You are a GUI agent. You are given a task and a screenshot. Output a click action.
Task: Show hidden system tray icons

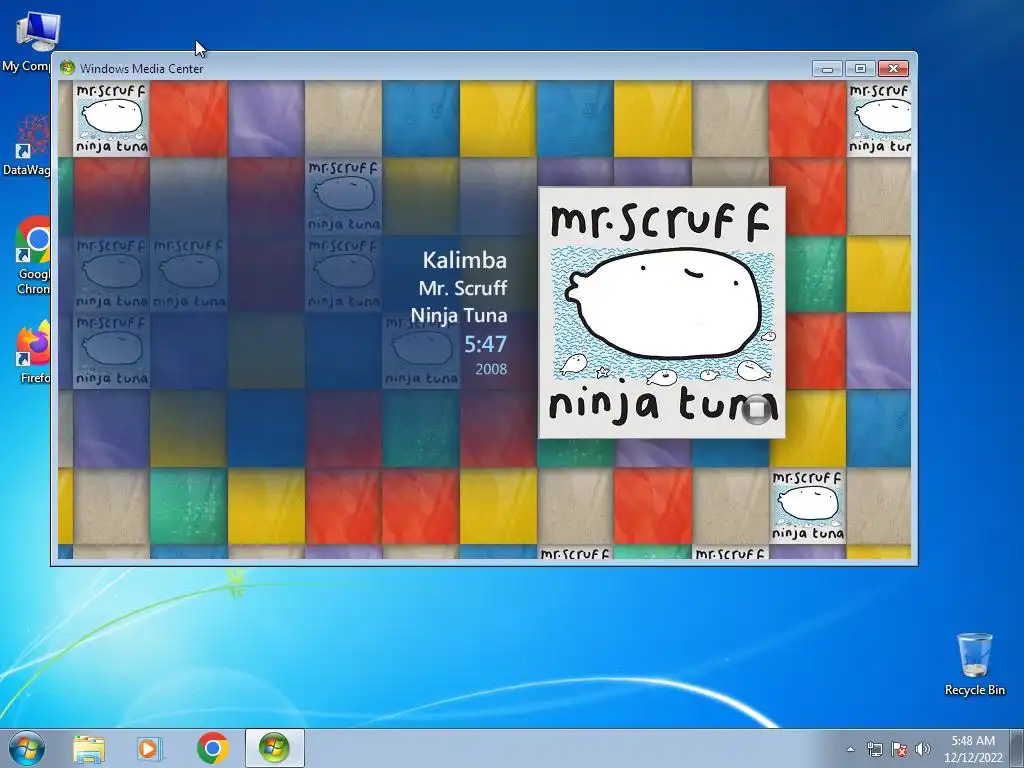coord(850,749)
